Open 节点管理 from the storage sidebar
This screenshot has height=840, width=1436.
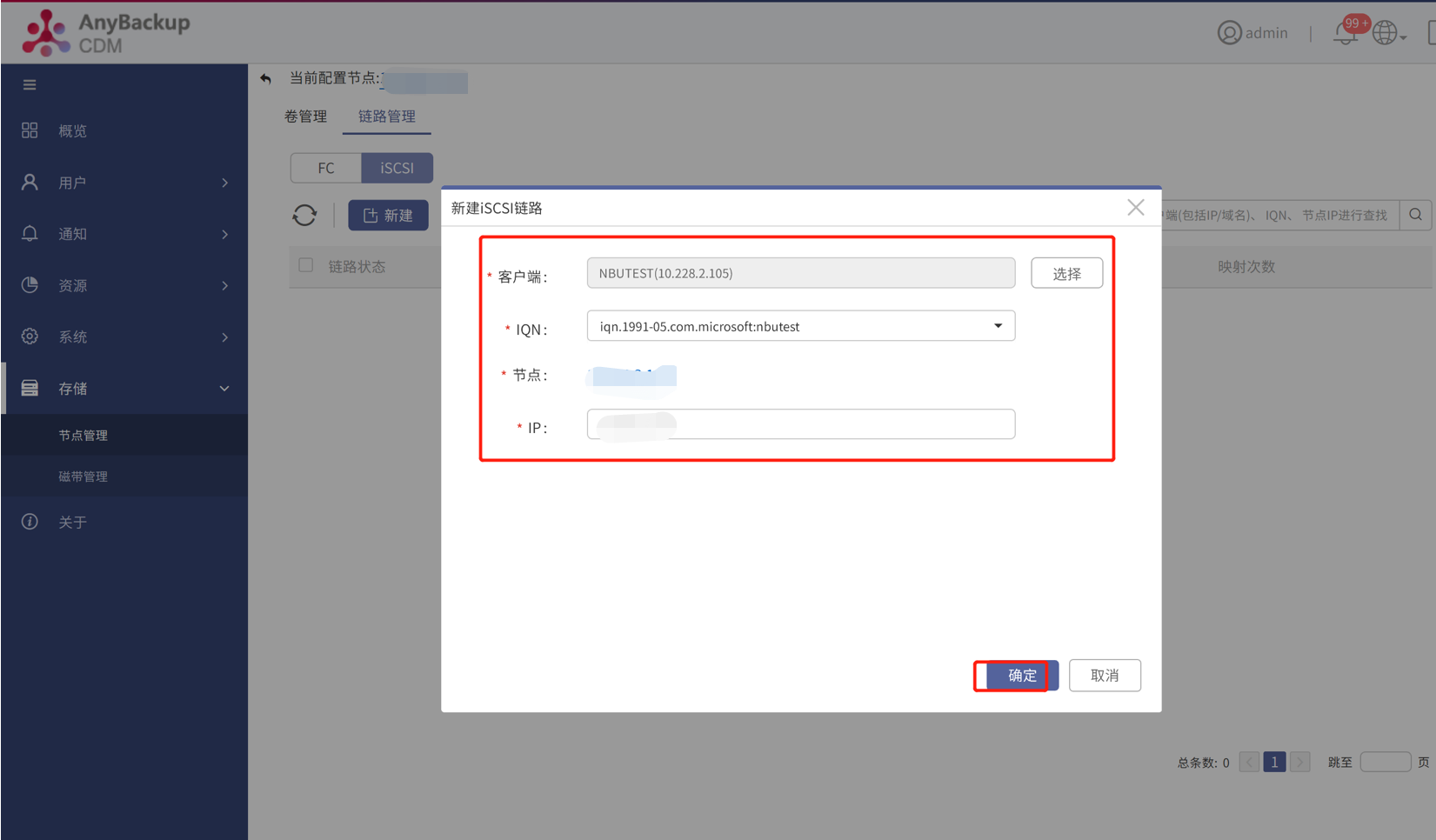click(83, 435)
